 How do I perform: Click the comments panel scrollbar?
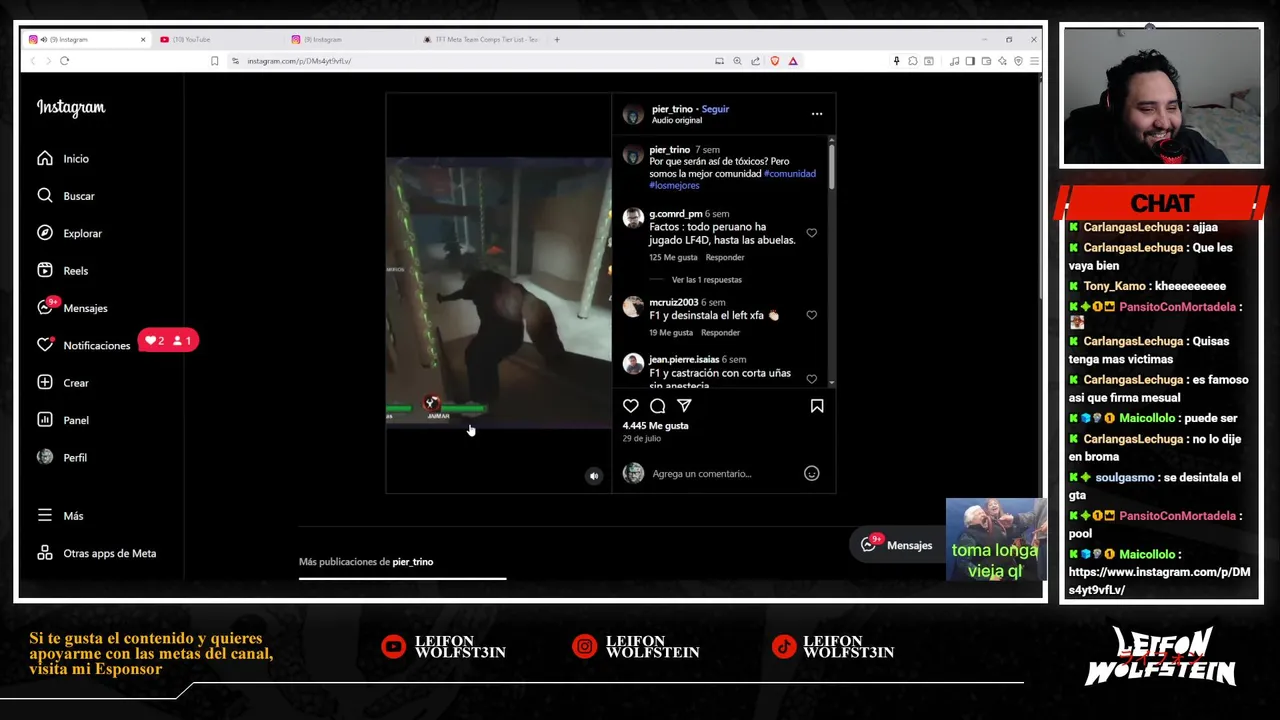coord(830,165)
